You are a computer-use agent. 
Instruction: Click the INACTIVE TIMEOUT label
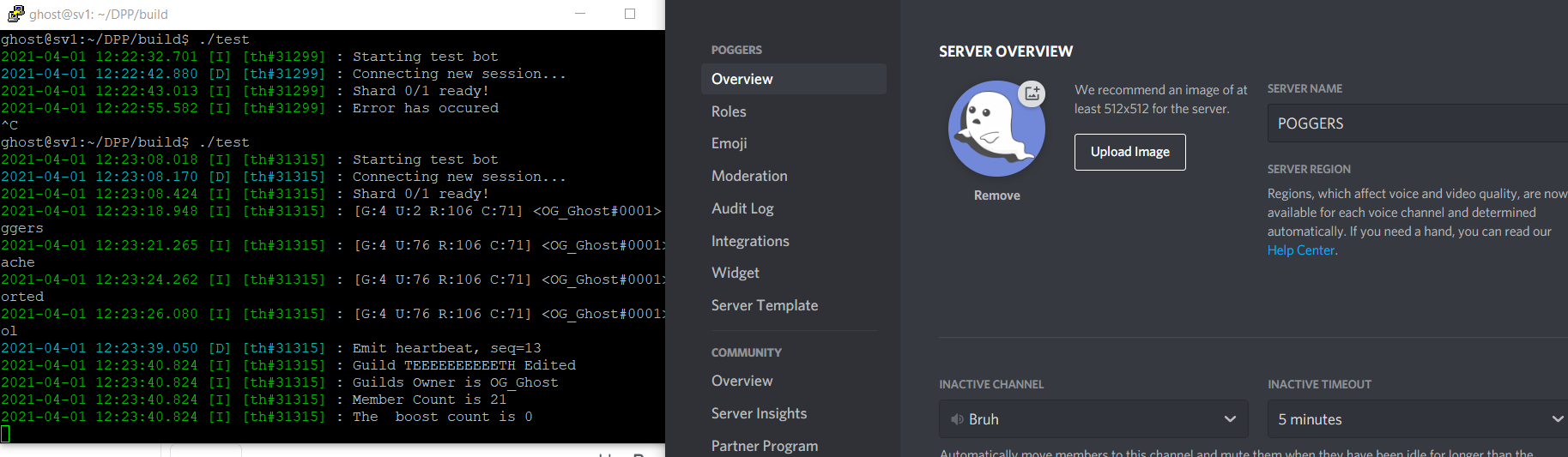click(1319, 384)
